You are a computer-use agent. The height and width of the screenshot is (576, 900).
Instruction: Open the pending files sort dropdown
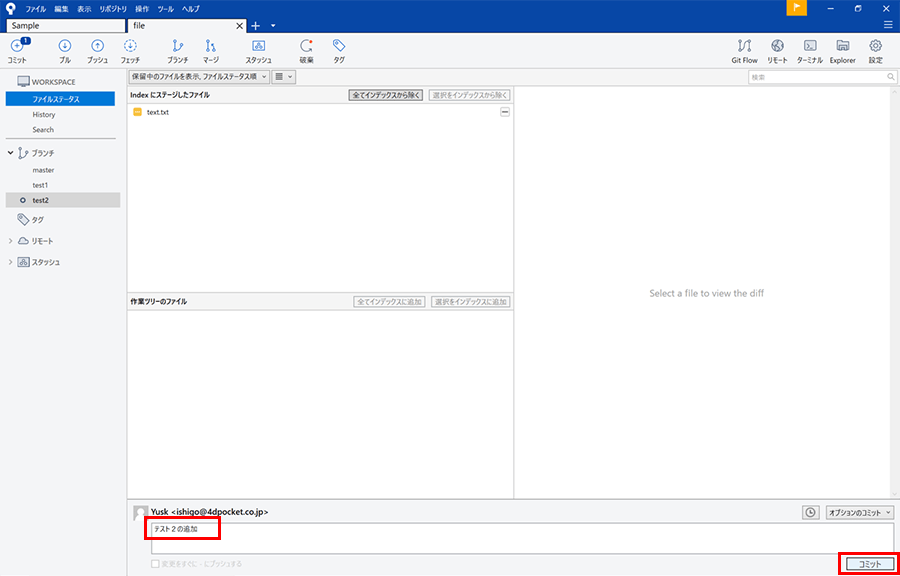(199, 76)
